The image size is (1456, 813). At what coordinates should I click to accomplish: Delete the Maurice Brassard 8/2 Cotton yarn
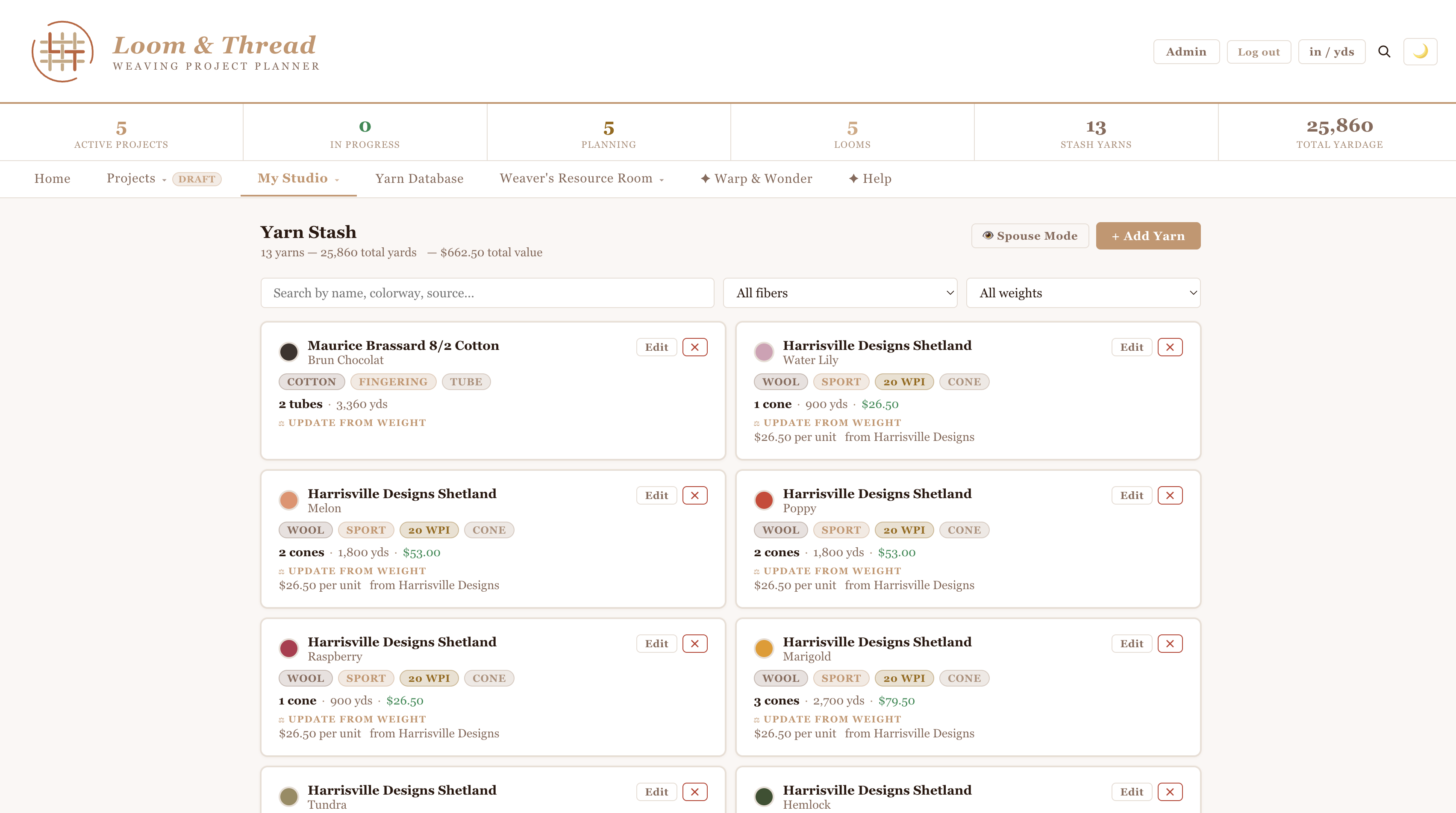pyautogui.click(x=694, y=347)
